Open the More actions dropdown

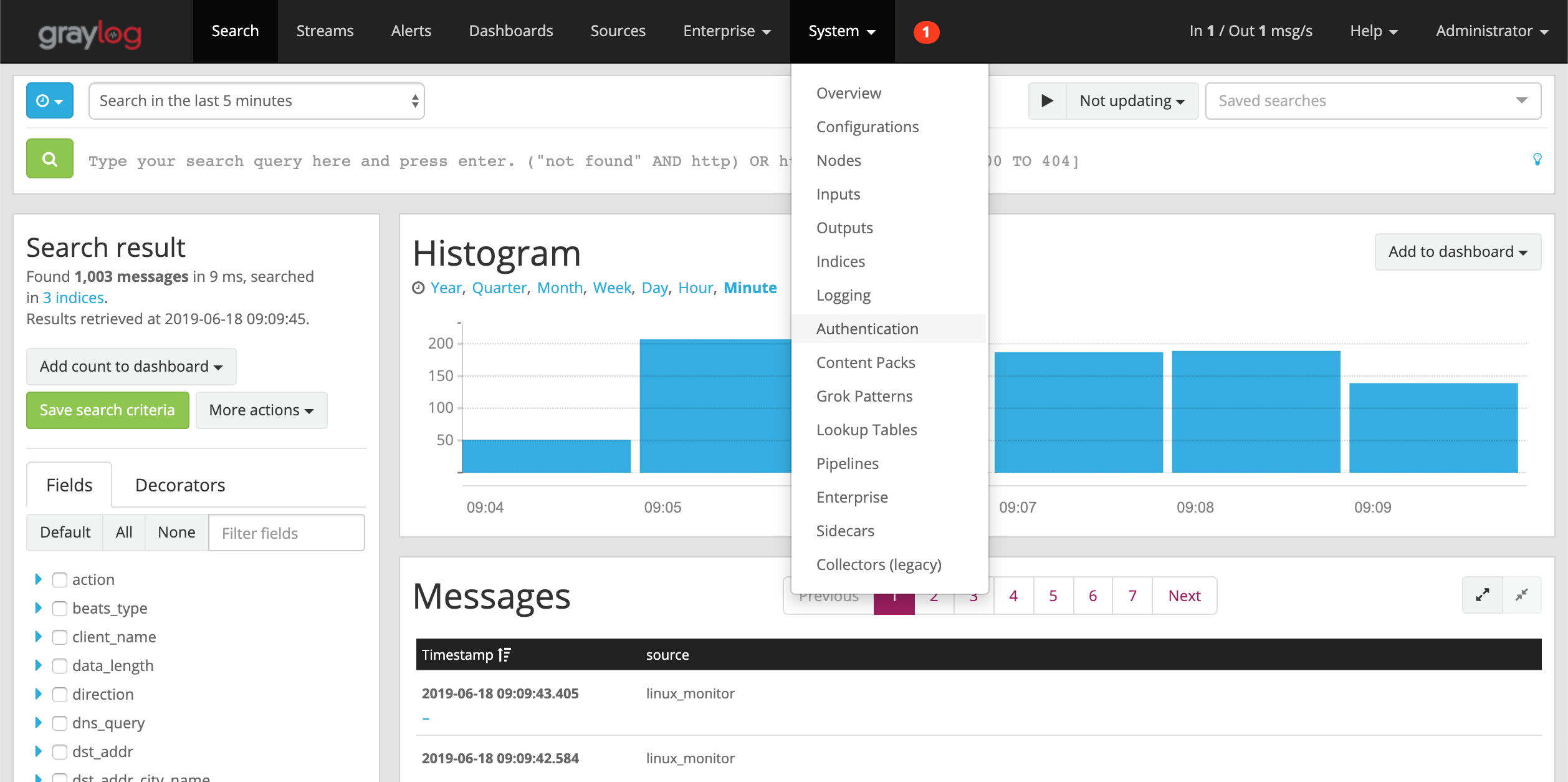click(261, 410)
